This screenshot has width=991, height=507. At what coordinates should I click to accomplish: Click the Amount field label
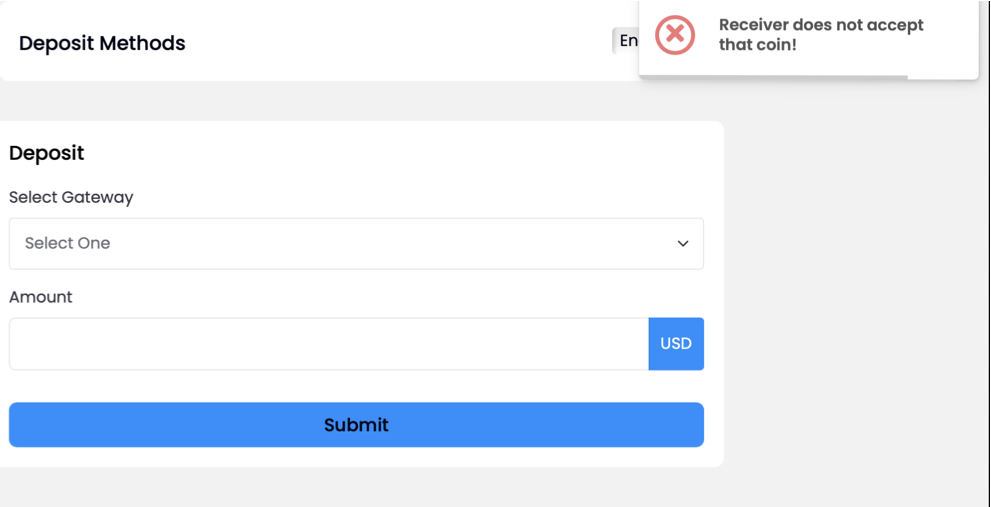pos(41,297)
